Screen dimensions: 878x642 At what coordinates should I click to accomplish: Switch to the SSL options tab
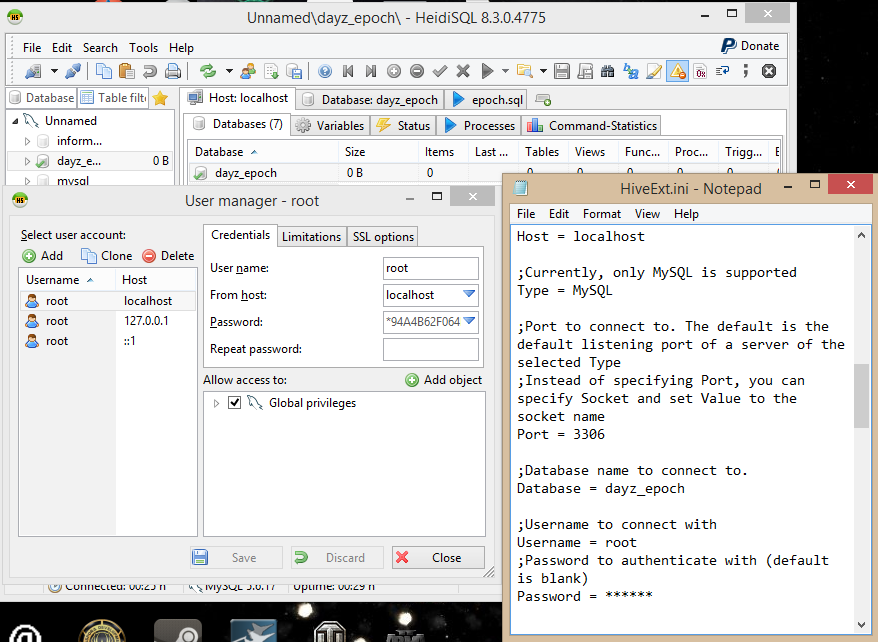[x=383, y=237]
